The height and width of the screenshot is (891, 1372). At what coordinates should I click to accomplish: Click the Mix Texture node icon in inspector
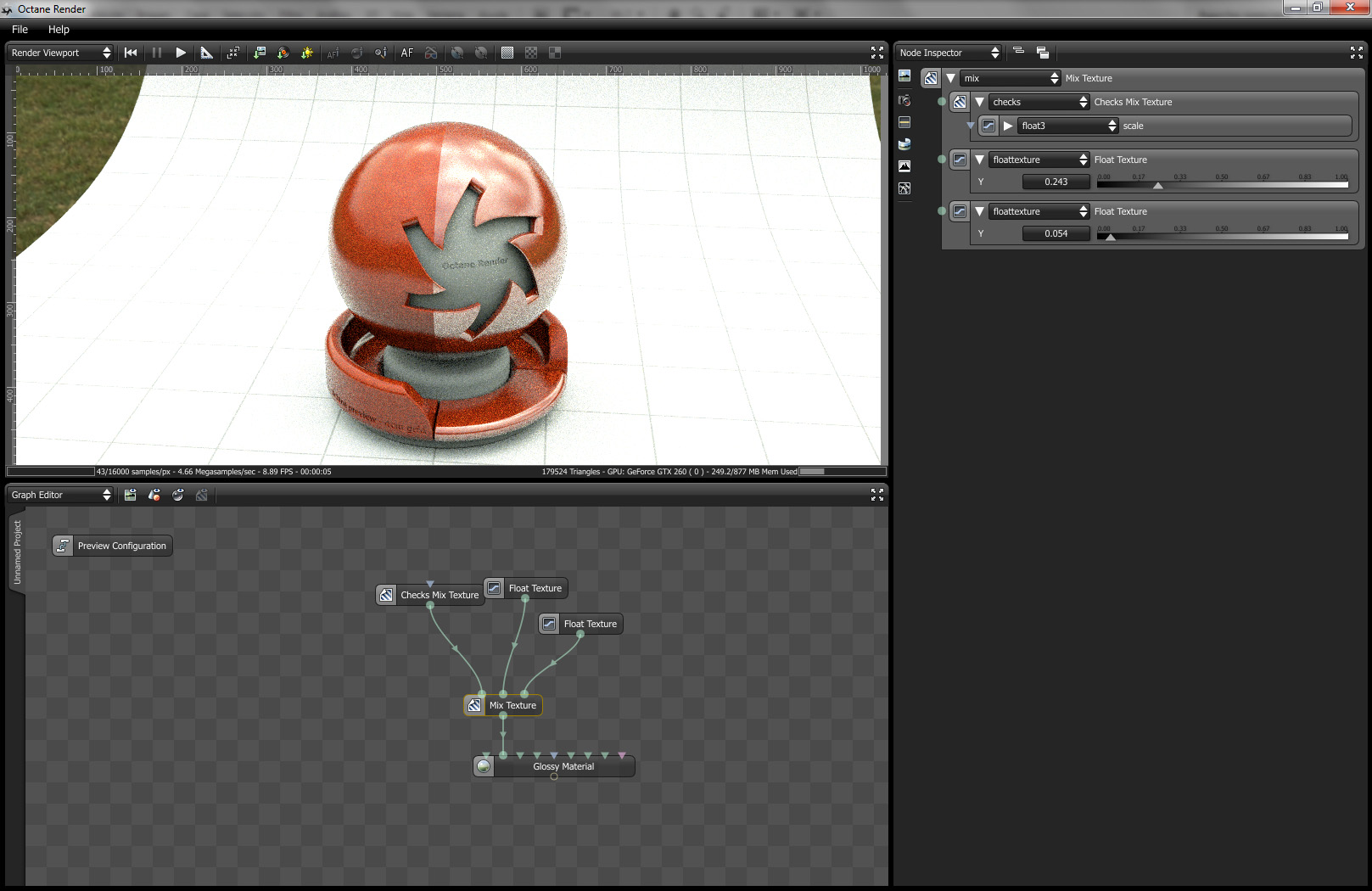931,78
